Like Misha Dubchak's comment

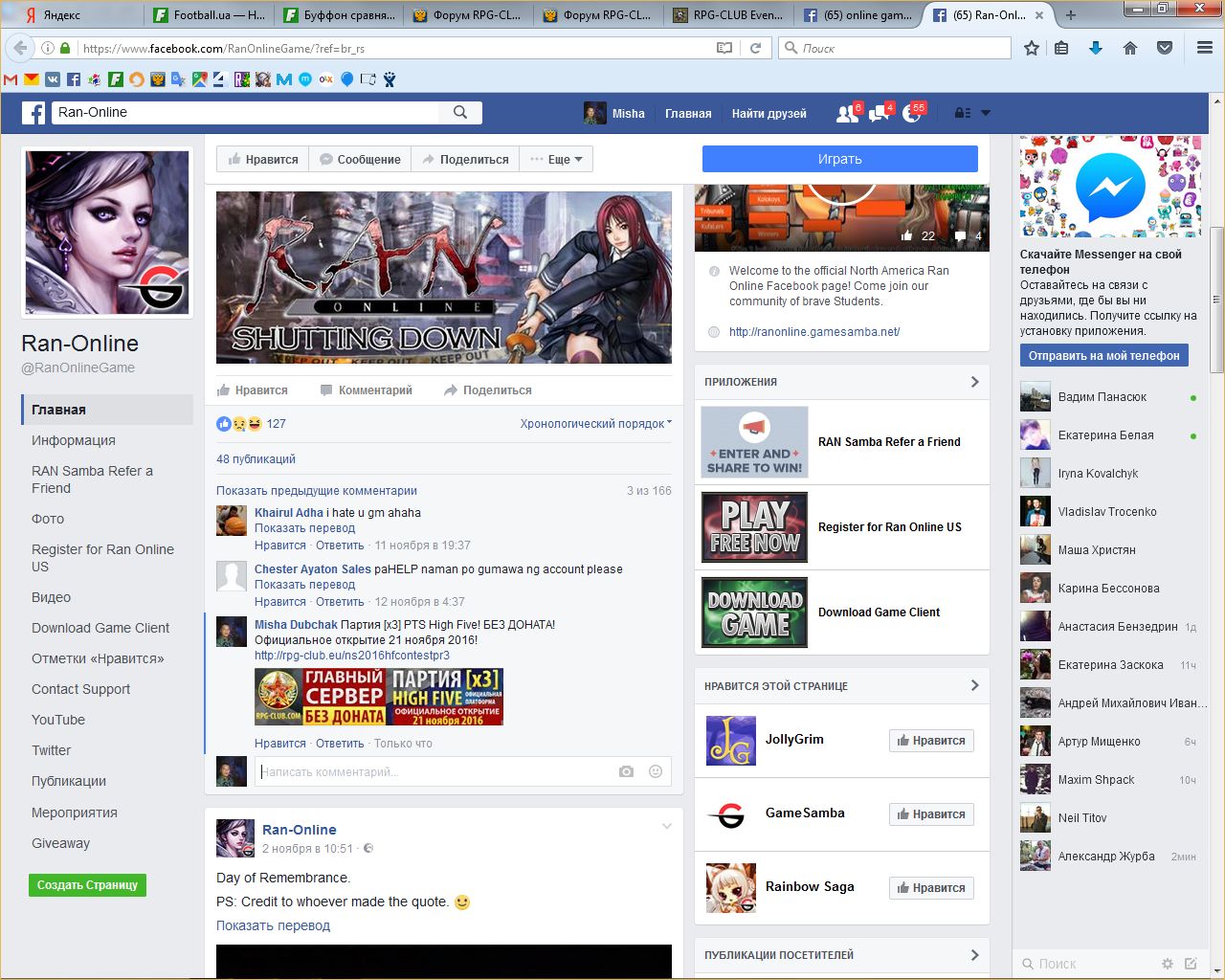[x=280, y=744]
